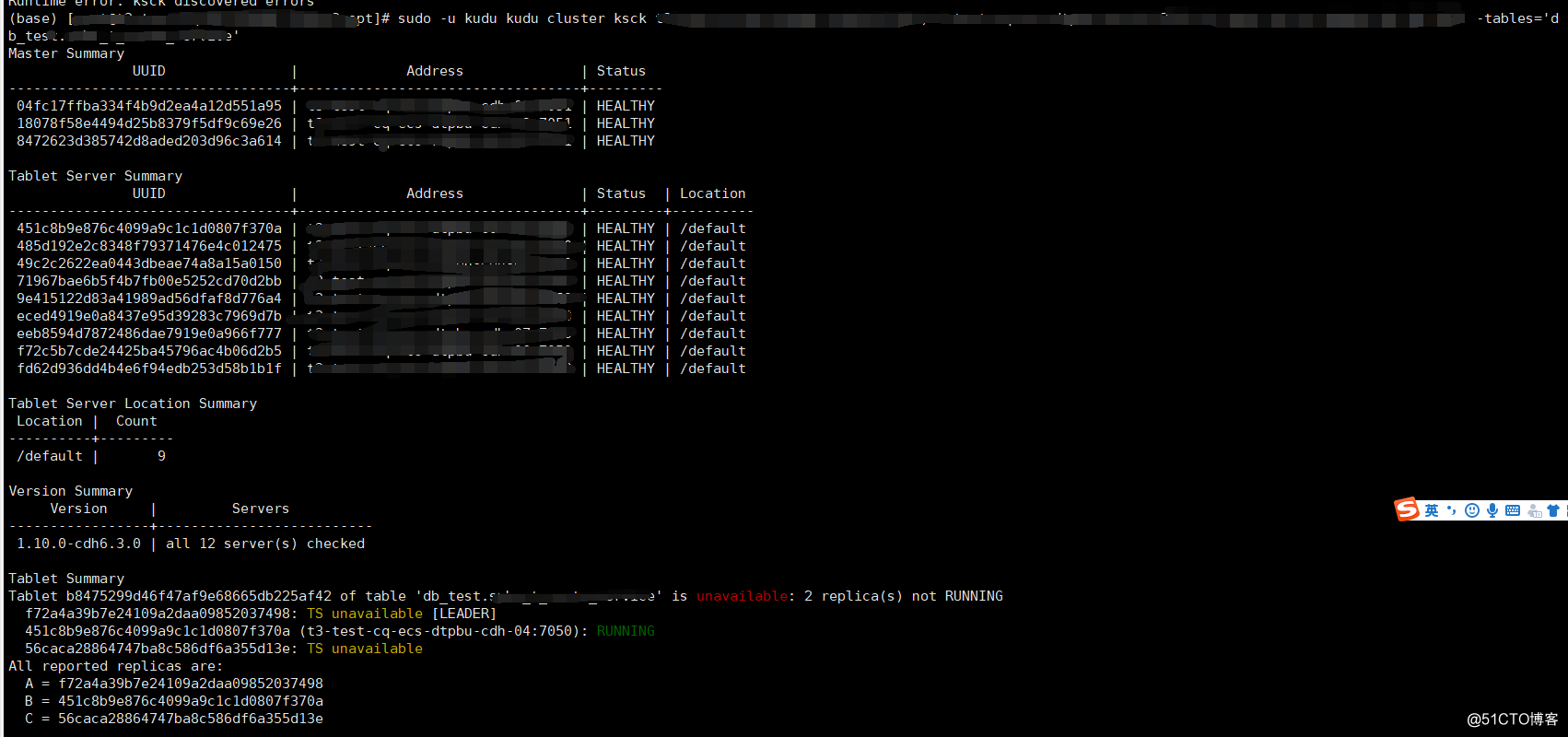Click version value '1.10.0-cdh6.3.0'
Image resolution: width=1568 pixels, height=737 pixels.
pyautogui.click(x=79, y=544)
